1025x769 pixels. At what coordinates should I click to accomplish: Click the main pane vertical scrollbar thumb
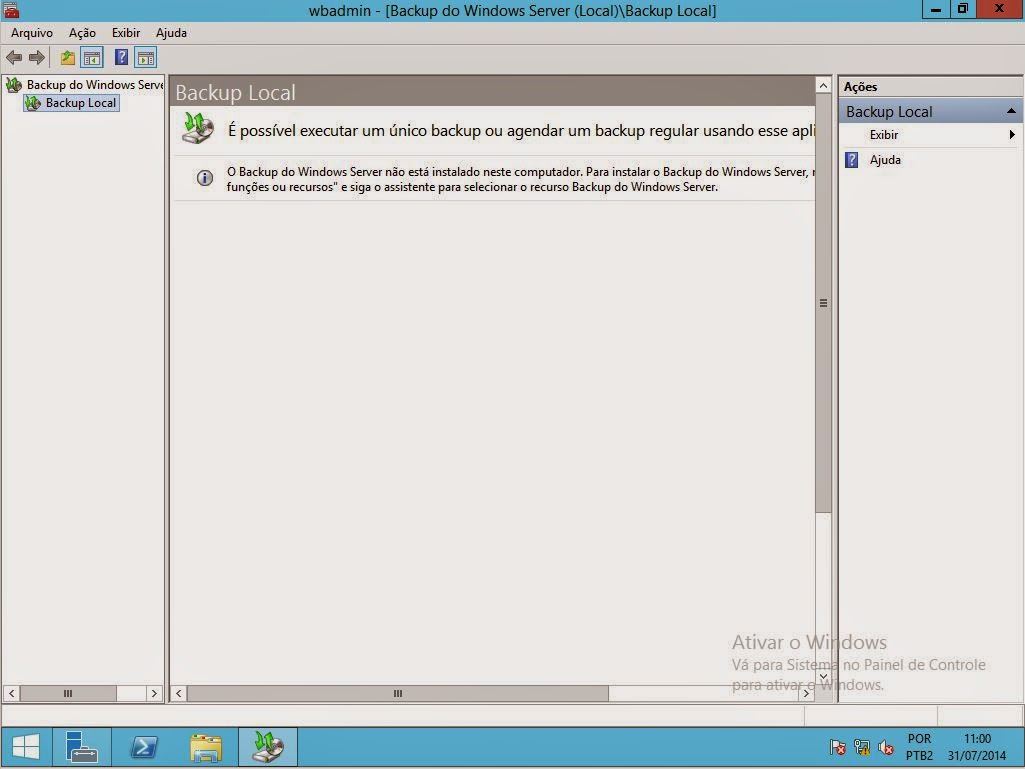(823, 303)
